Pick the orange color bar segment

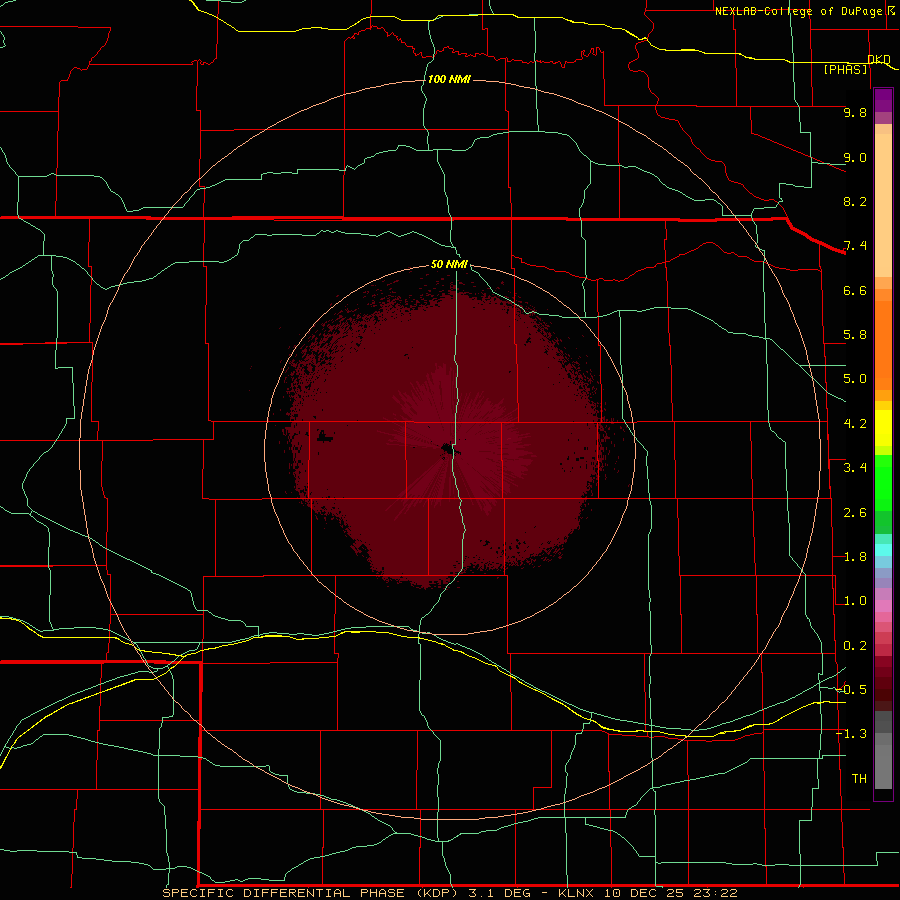[883, 345]
